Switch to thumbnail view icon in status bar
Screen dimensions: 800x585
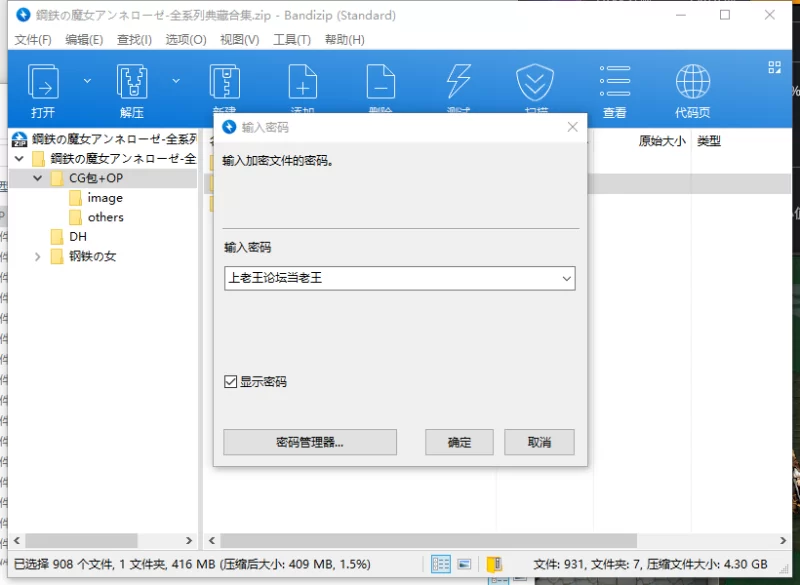point(464,564)
